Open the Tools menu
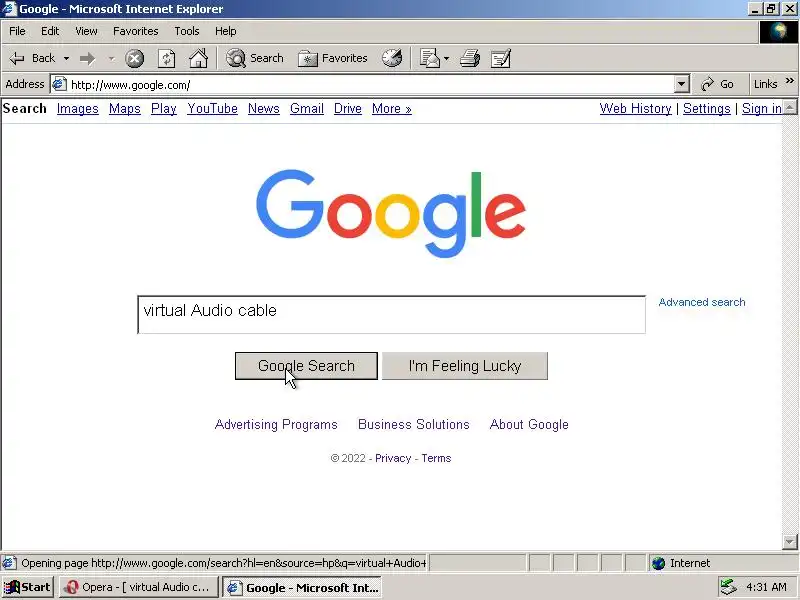Screen dimensions: 800x600 click(187, 31)
